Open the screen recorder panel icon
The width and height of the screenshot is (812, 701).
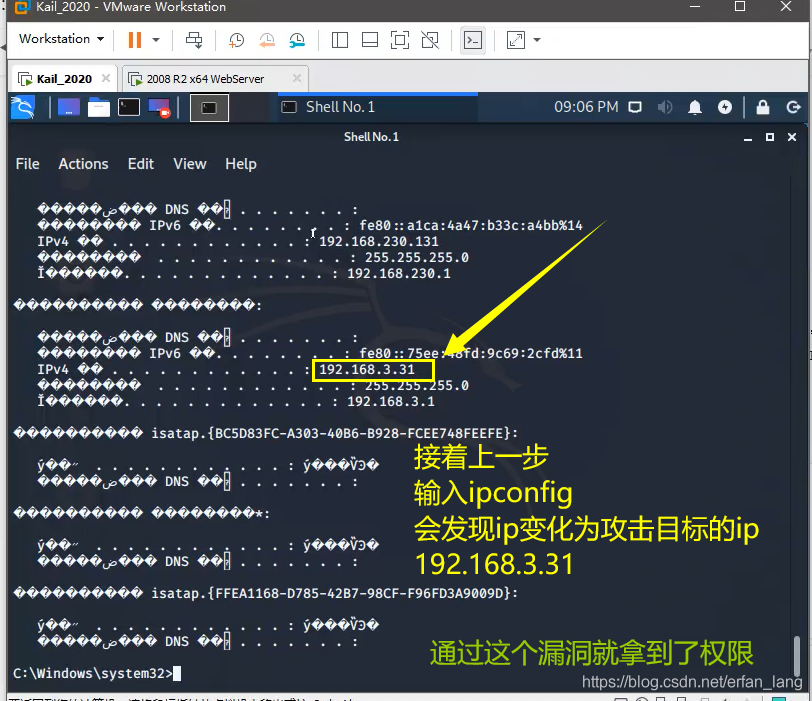[x=159, y=108]
